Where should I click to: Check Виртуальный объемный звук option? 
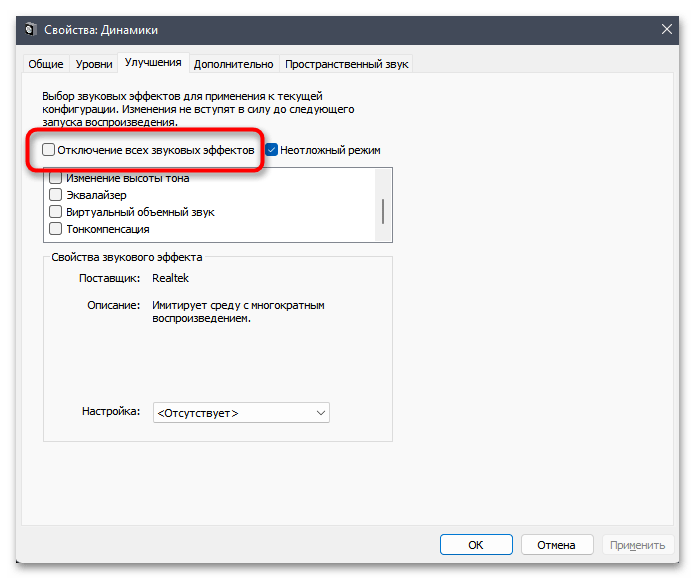tap(55, 211)
